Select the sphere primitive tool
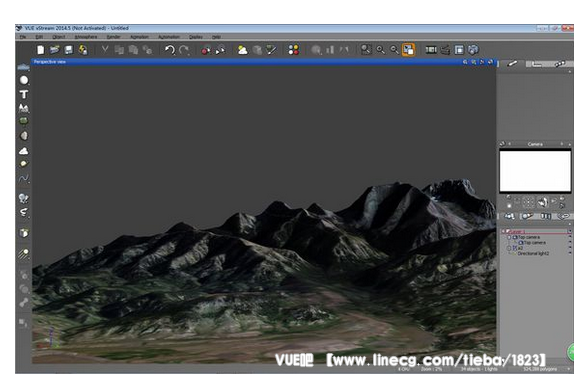This screenshot has width=574, height=377. point(24,80)
